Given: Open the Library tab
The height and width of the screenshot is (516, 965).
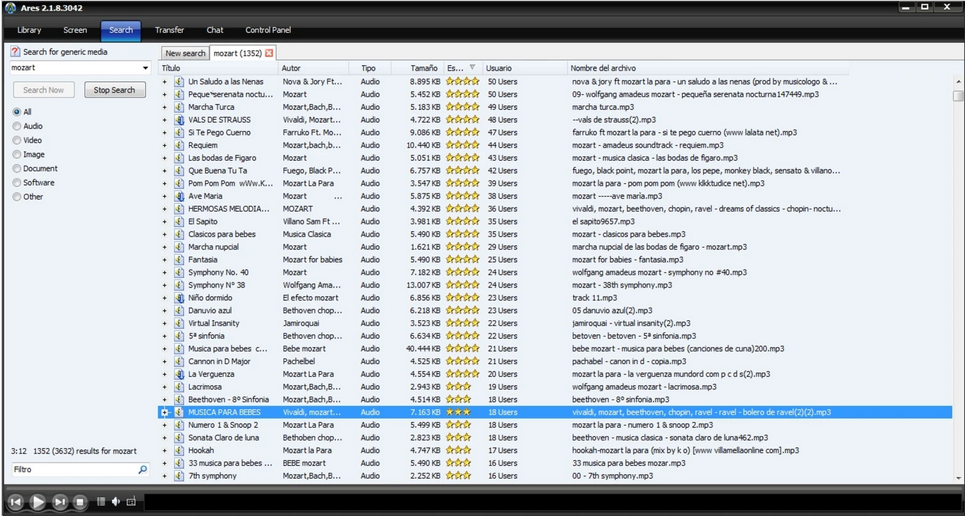Looking at the screenshot, I should point(29,30).
